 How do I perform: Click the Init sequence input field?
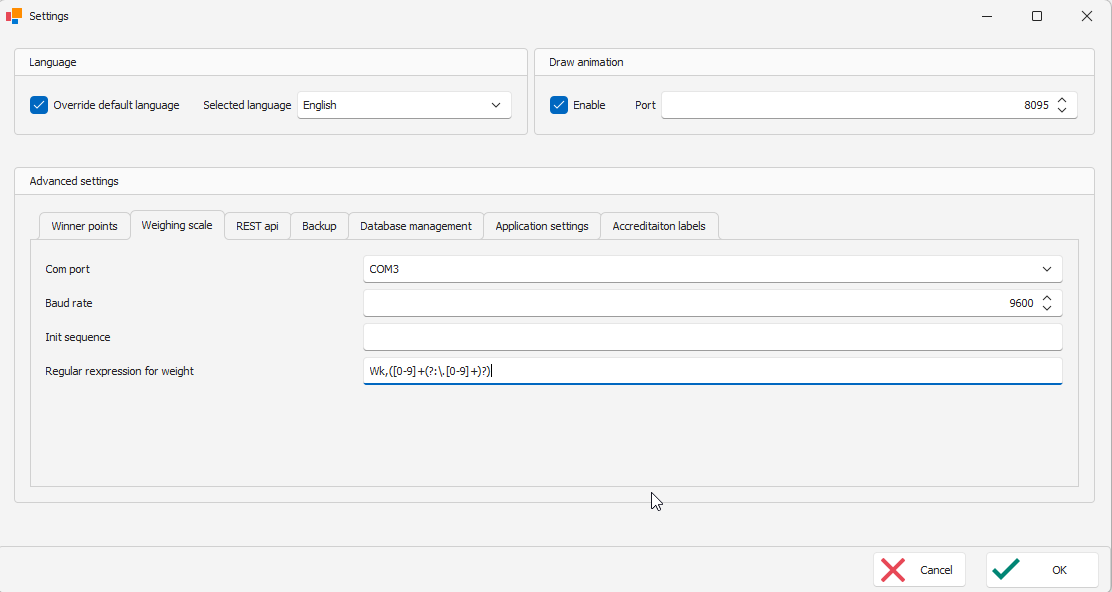pos(712,337)
